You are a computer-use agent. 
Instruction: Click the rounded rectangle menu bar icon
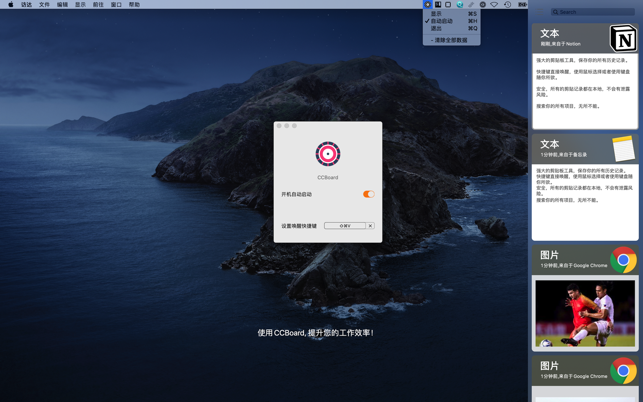(448, 5)
